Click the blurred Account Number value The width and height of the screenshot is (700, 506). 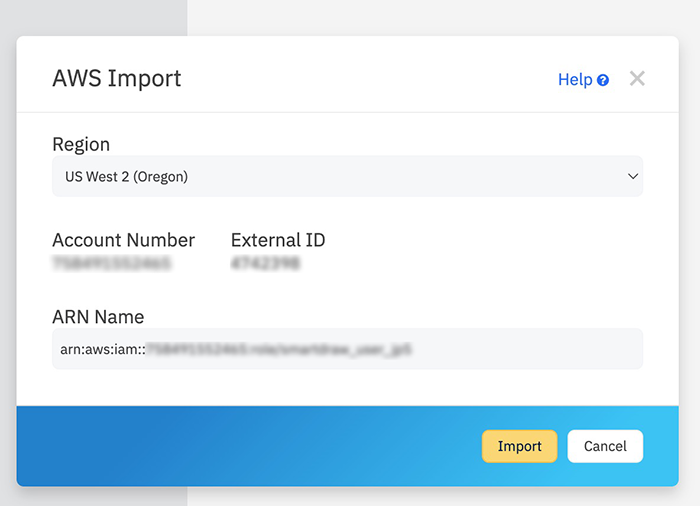111,264
